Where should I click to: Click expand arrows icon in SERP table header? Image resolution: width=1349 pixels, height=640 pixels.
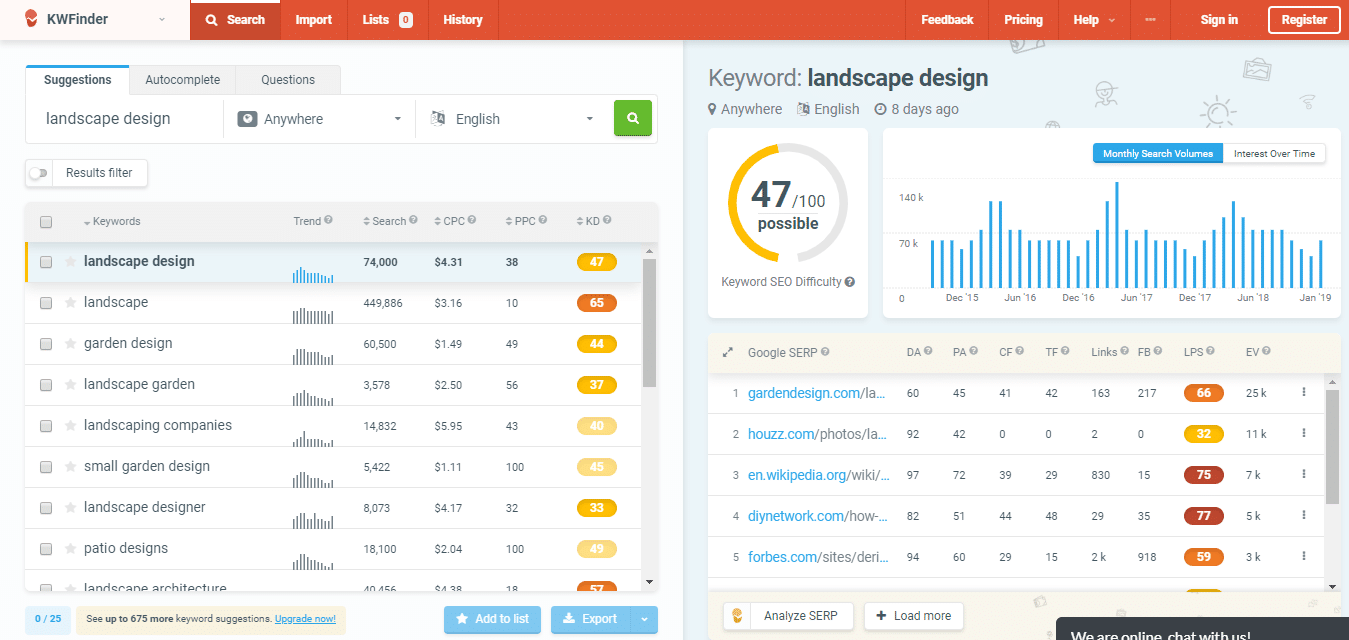pos(727,352)
